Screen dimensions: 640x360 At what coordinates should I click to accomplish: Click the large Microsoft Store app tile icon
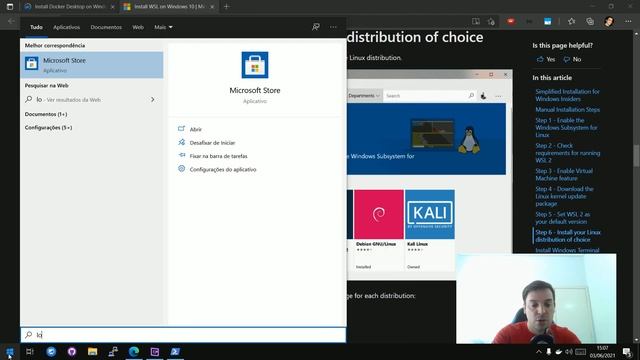[255, 65]
